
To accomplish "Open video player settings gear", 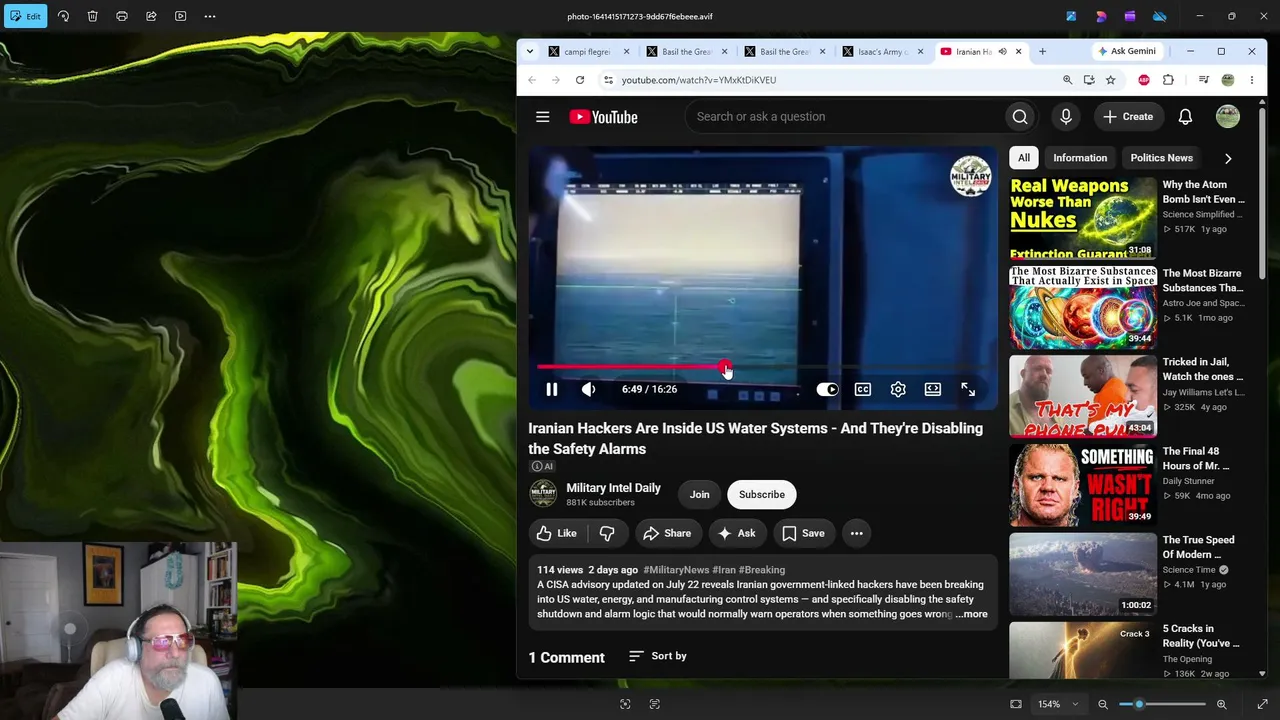I will (898, 389).
